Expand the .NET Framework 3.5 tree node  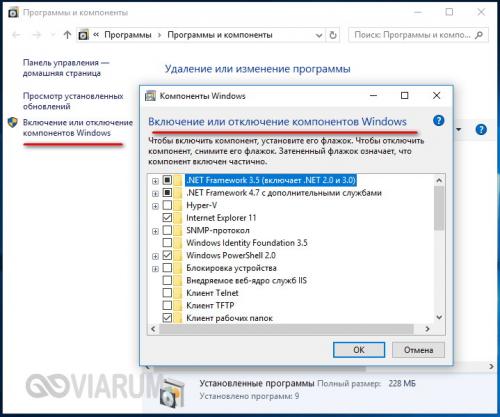click(155, 181)
